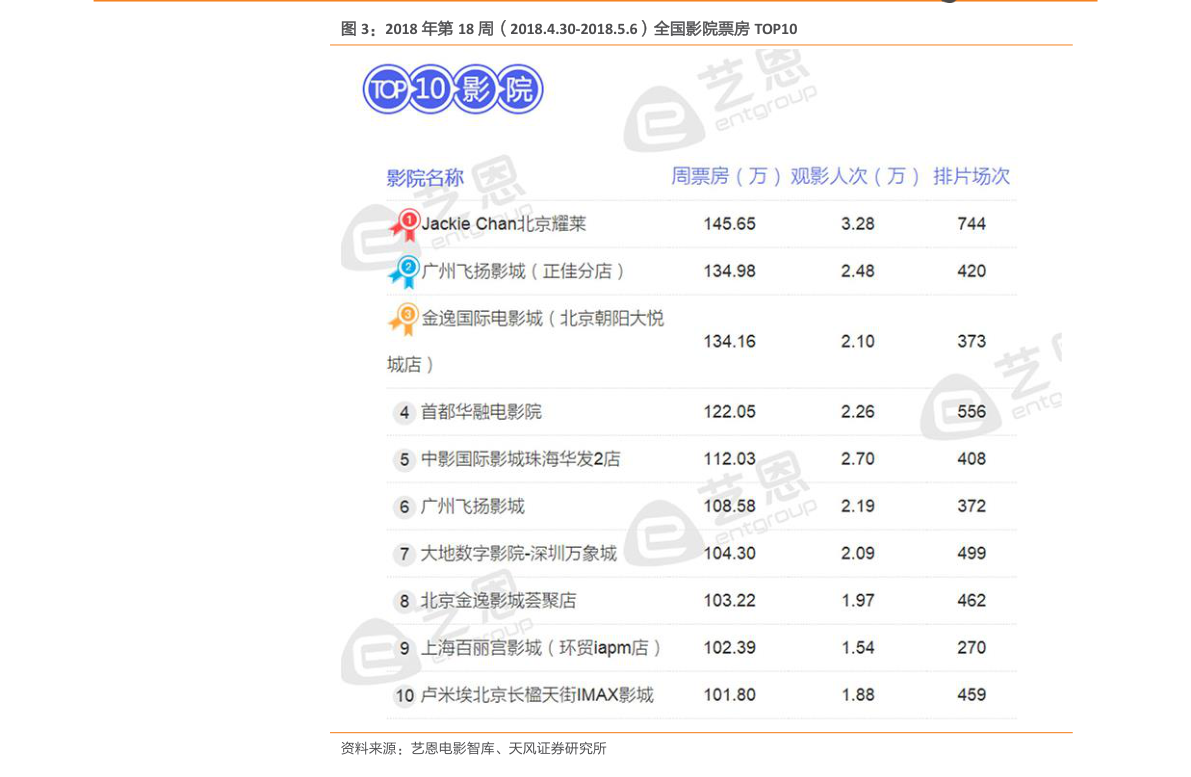The image size is (1191, 777).
Task: Click box office value 112.03
Action: coord(729,459)
